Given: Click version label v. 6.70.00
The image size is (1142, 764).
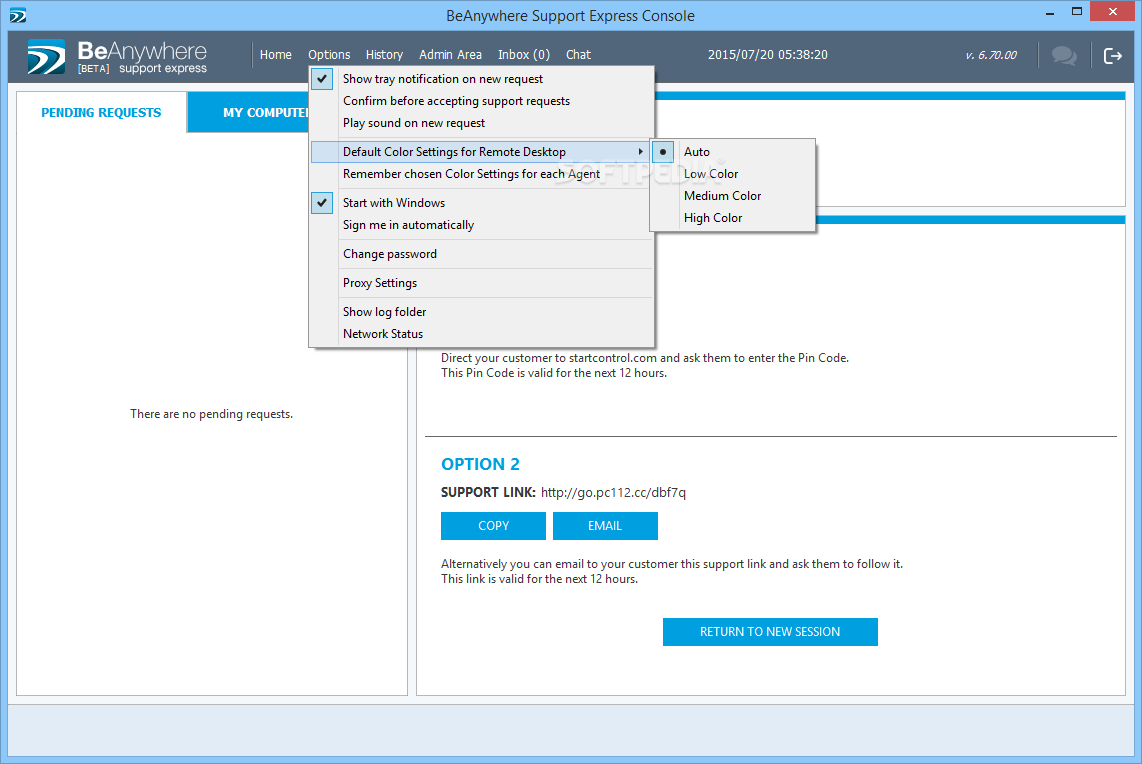Looking at the screenshot, I should 991,55.
